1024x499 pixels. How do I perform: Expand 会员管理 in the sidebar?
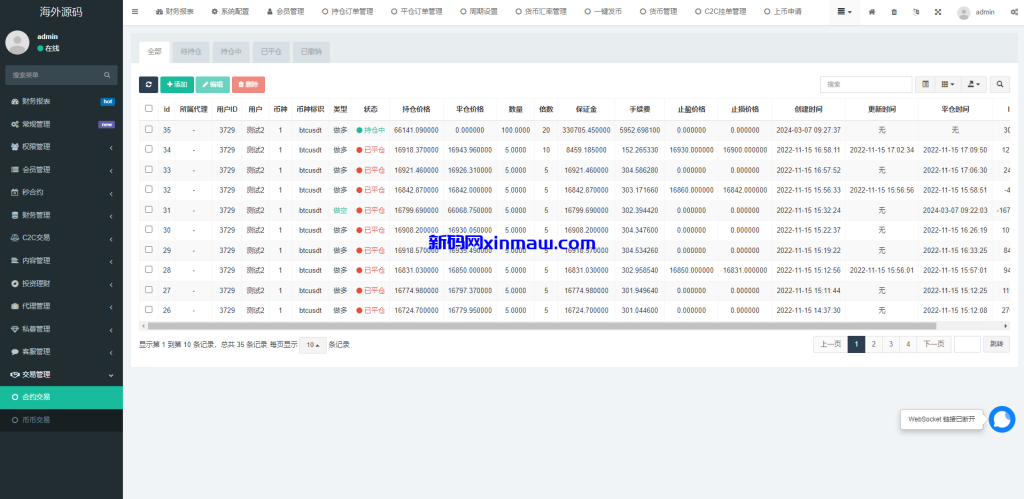(61, 170)
